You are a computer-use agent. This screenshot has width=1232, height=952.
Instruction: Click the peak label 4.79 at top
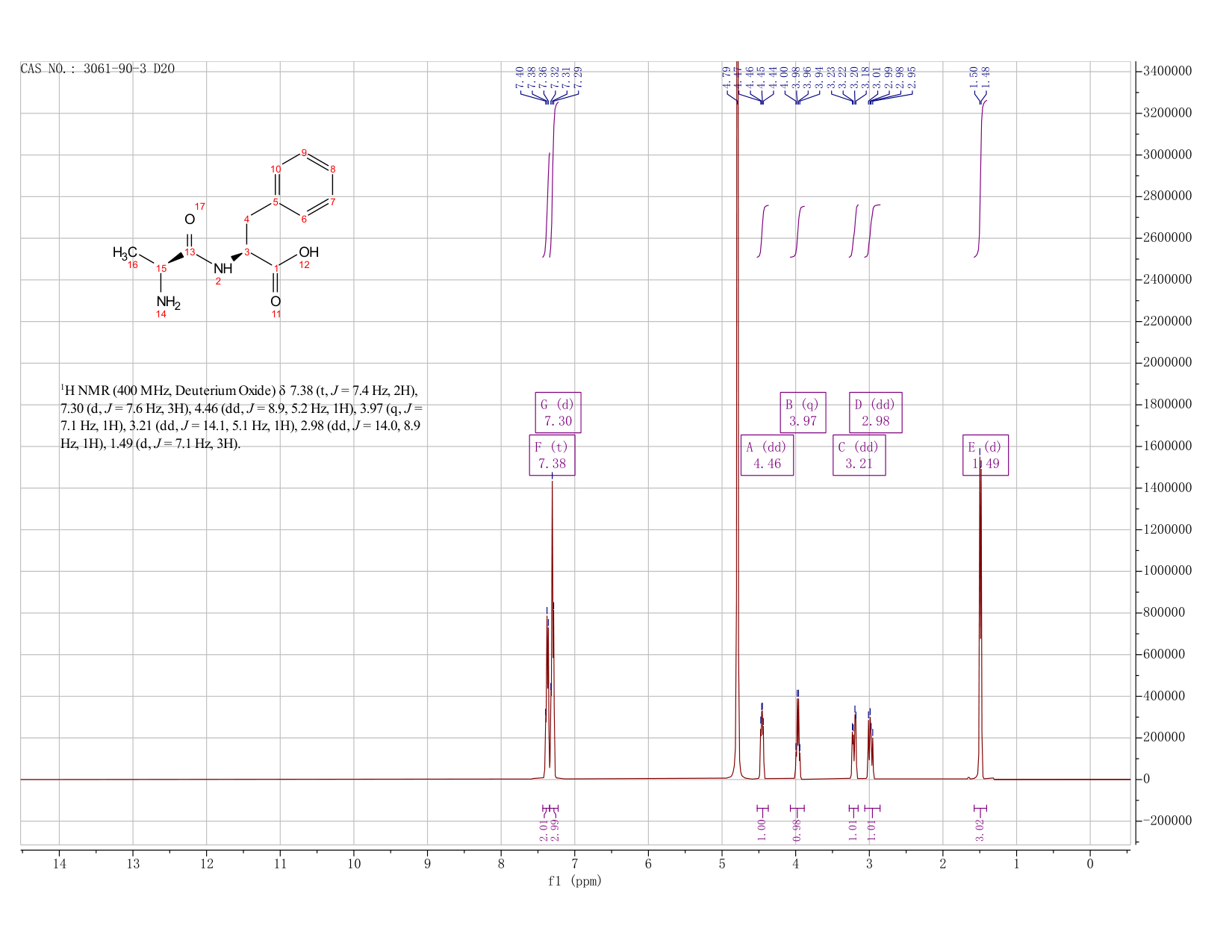coord(727,78)
